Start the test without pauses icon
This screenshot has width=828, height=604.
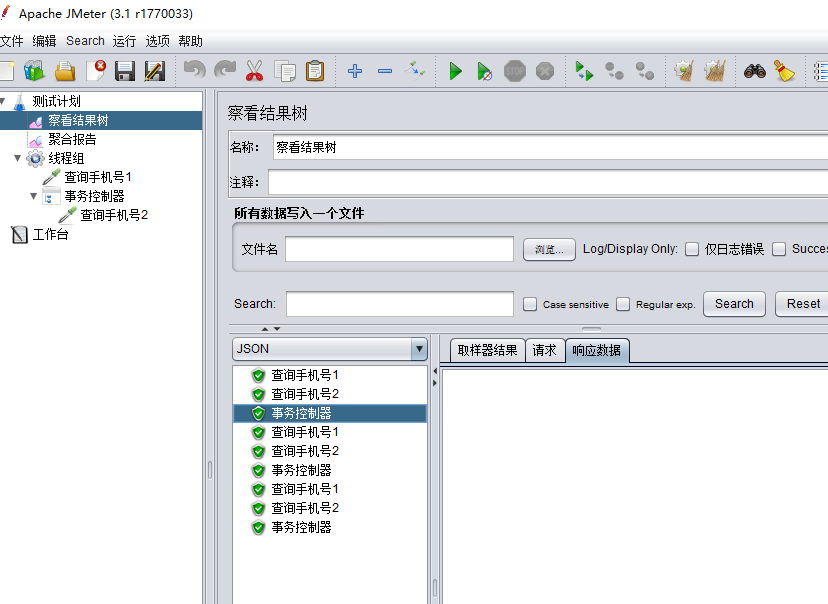[484, 71]
